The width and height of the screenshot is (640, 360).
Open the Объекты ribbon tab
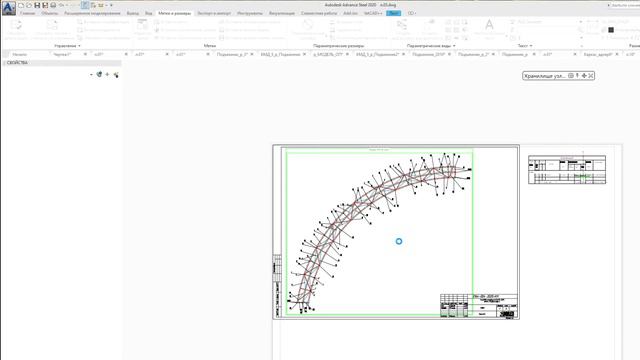[49, 13]
